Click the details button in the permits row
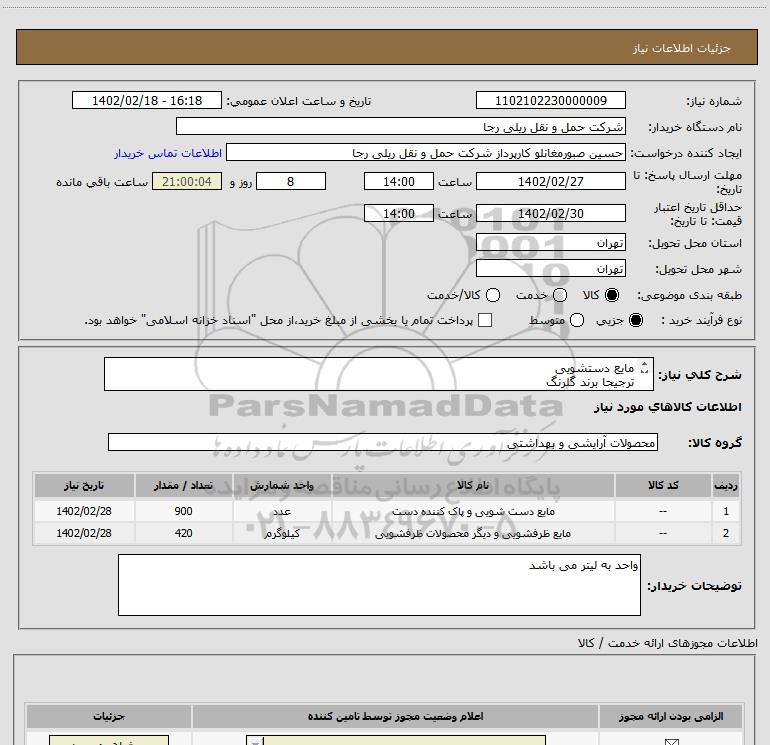Viewport: 770px width, 745px height. click(x=109, y=741)
